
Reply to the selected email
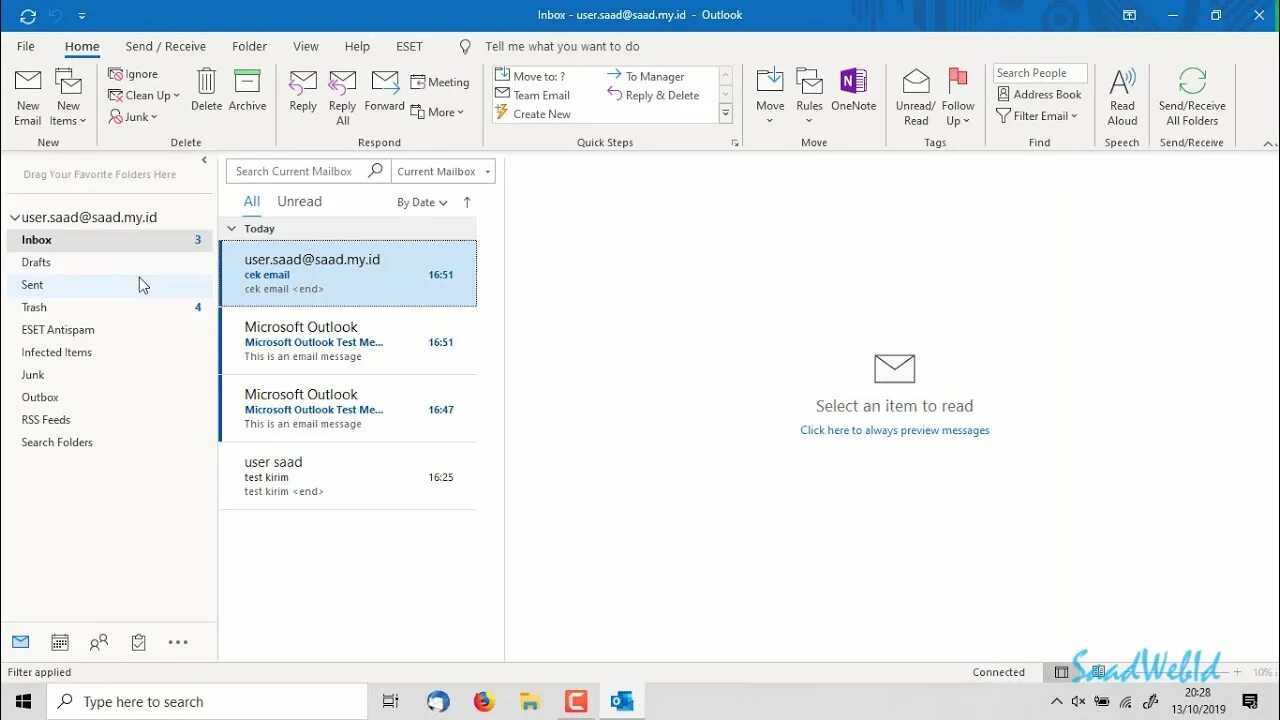click(303, 91)
